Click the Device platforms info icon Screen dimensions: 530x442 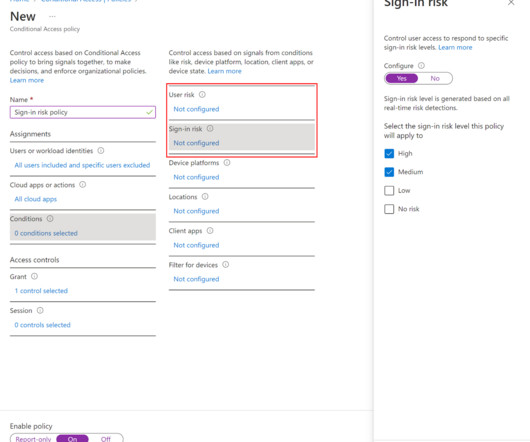tap(227, 163)
